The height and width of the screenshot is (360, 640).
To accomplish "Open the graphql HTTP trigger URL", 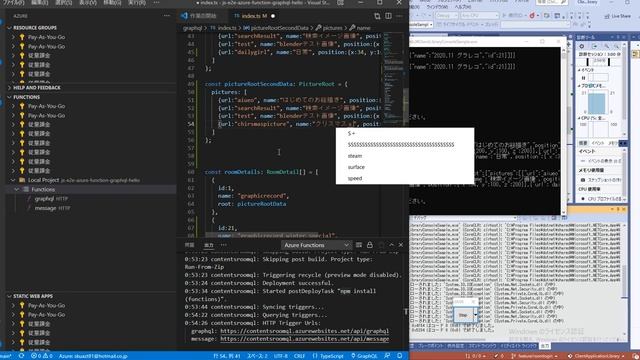I will point(304,331).
